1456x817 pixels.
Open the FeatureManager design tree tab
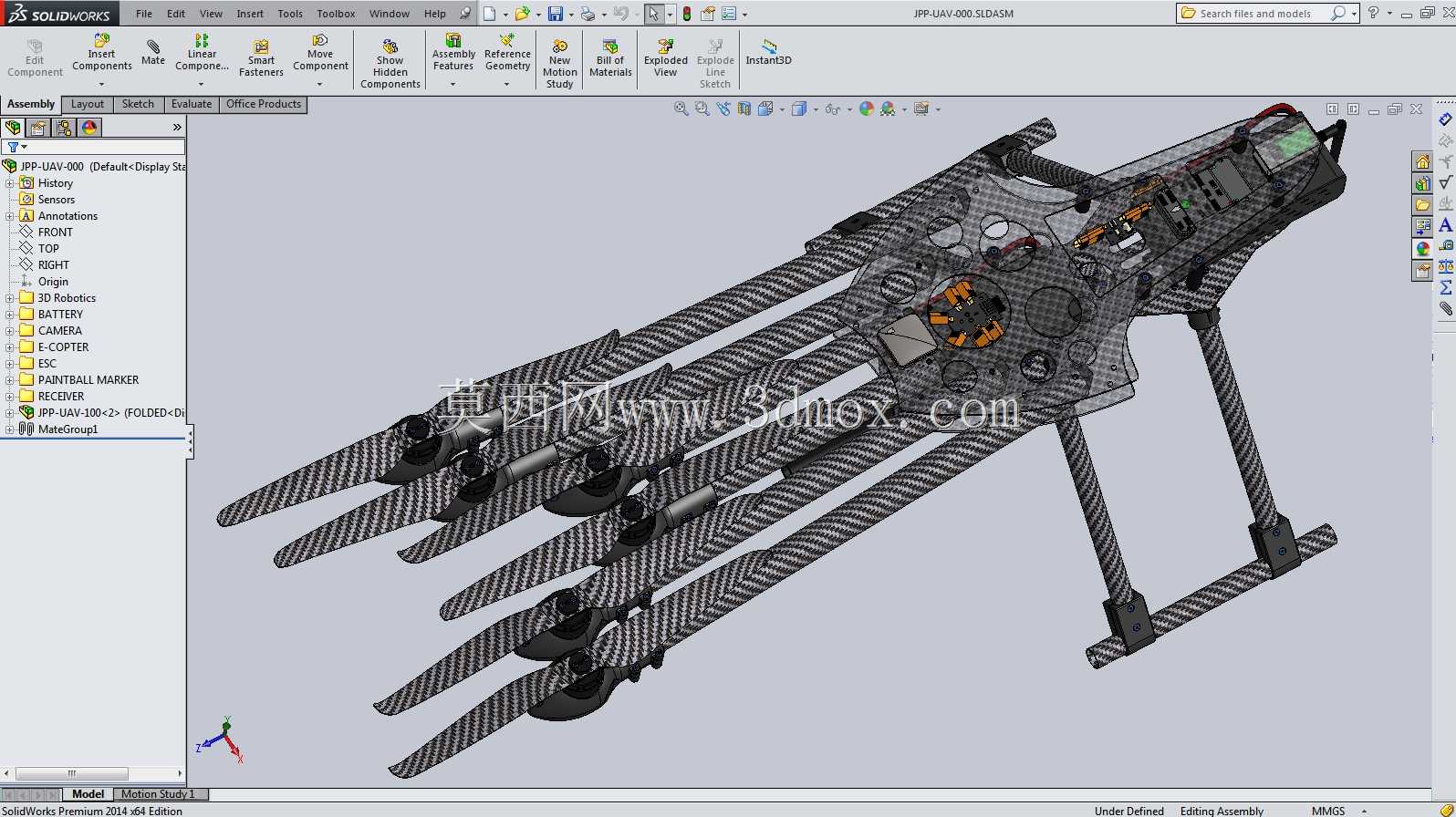click(x=13, y=128)
